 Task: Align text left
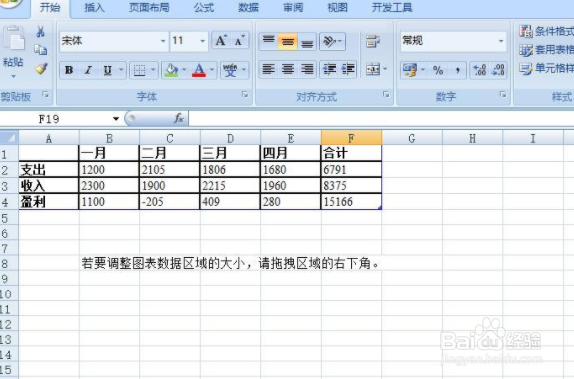269,69
